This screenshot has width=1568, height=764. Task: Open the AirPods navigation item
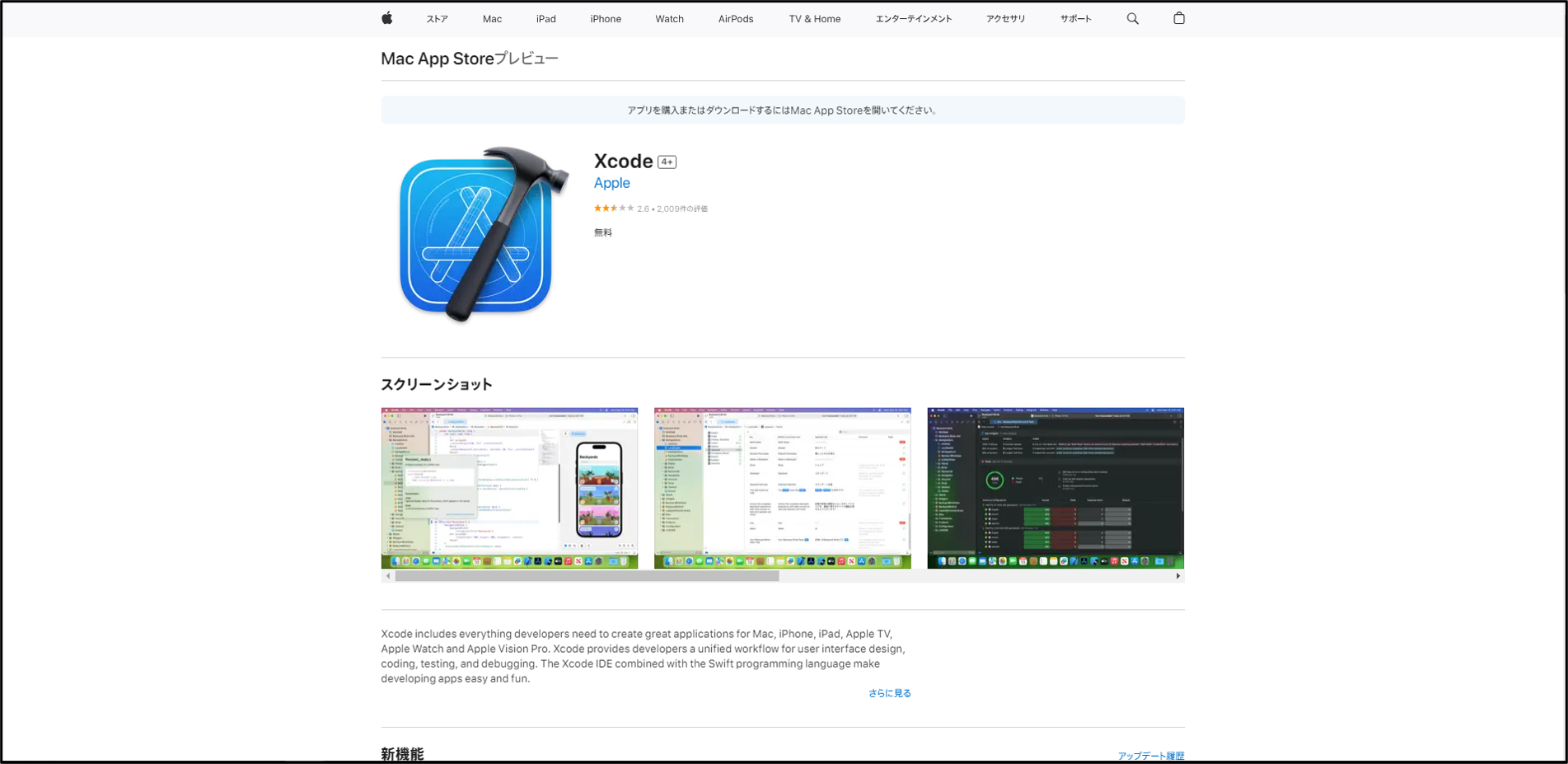point(735,19)
